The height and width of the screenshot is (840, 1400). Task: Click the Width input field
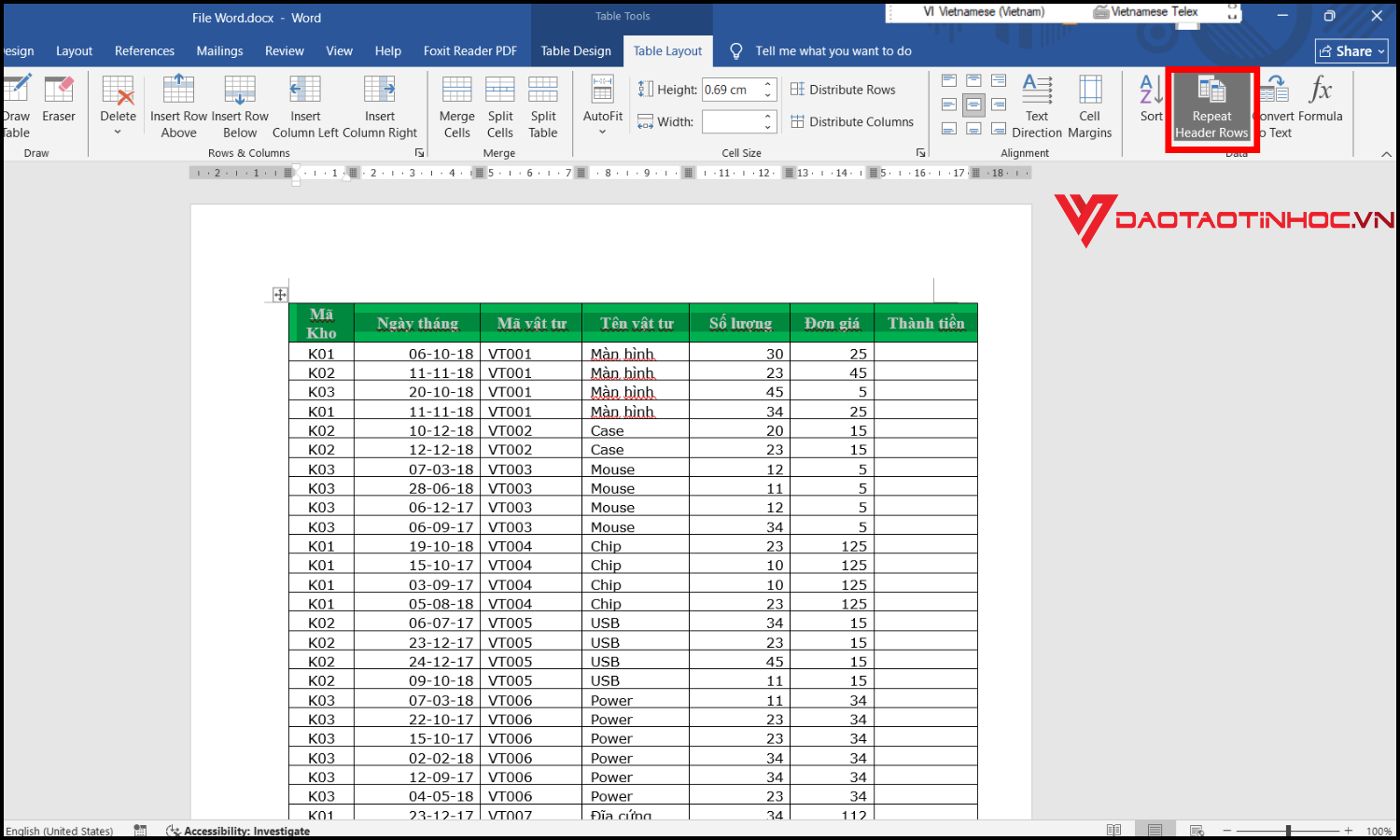pyautogui.click(x=731, y=121)
